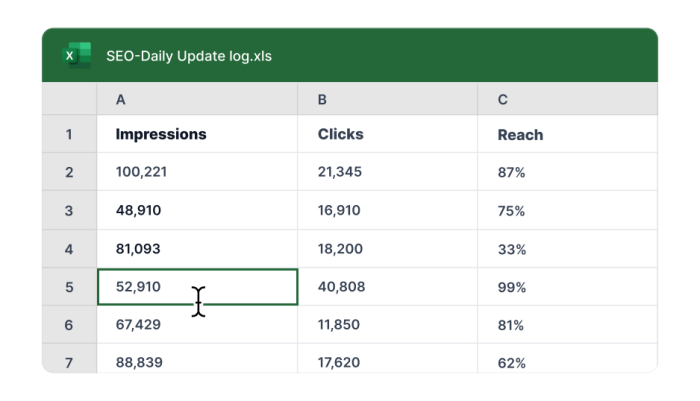Select row 3 header

click(x=69, y=210)
